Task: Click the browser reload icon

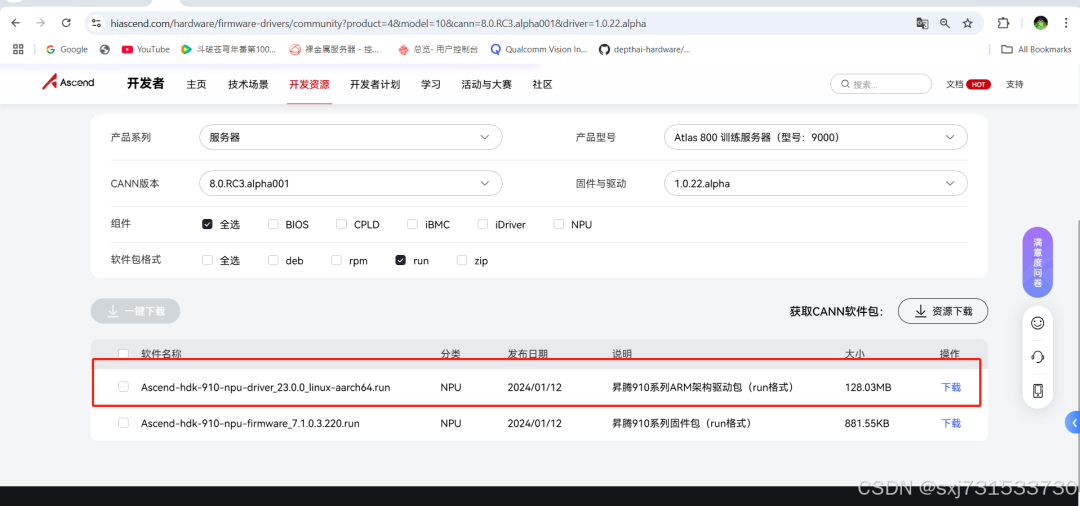Action: (66, 23)
